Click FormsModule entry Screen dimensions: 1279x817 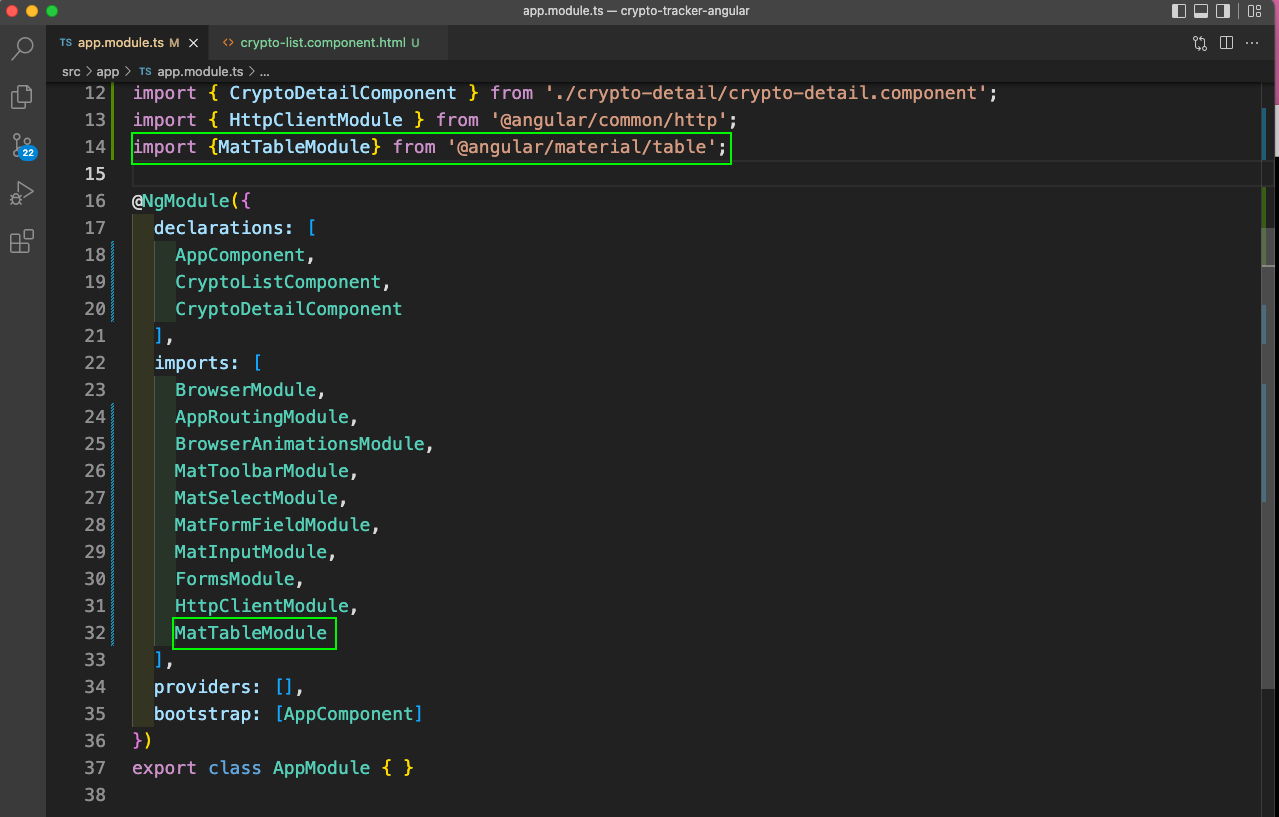tap(235, 579)
